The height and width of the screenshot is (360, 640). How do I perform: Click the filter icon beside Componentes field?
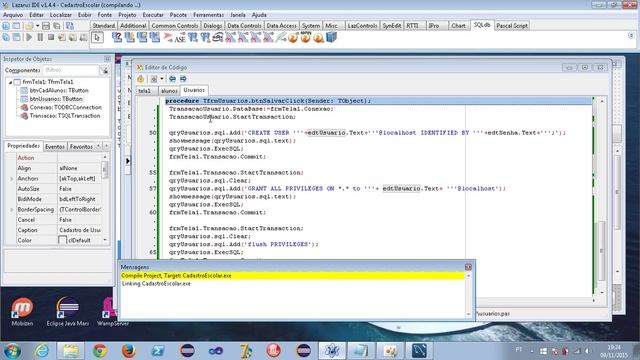(x=104, y=70)
